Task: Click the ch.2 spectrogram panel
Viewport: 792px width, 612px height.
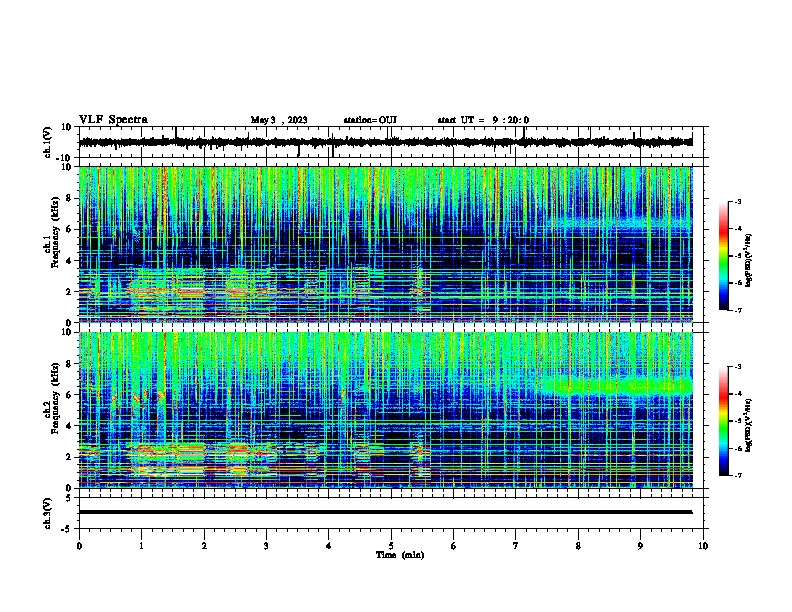Action: [x=386, y=410]
